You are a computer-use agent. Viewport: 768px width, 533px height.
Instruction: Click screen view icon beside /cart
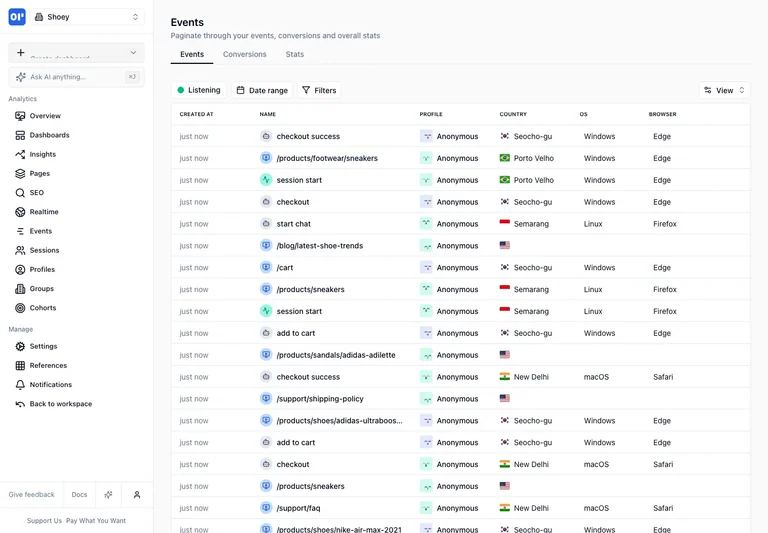pyautogui.click(x=266, y=267)
